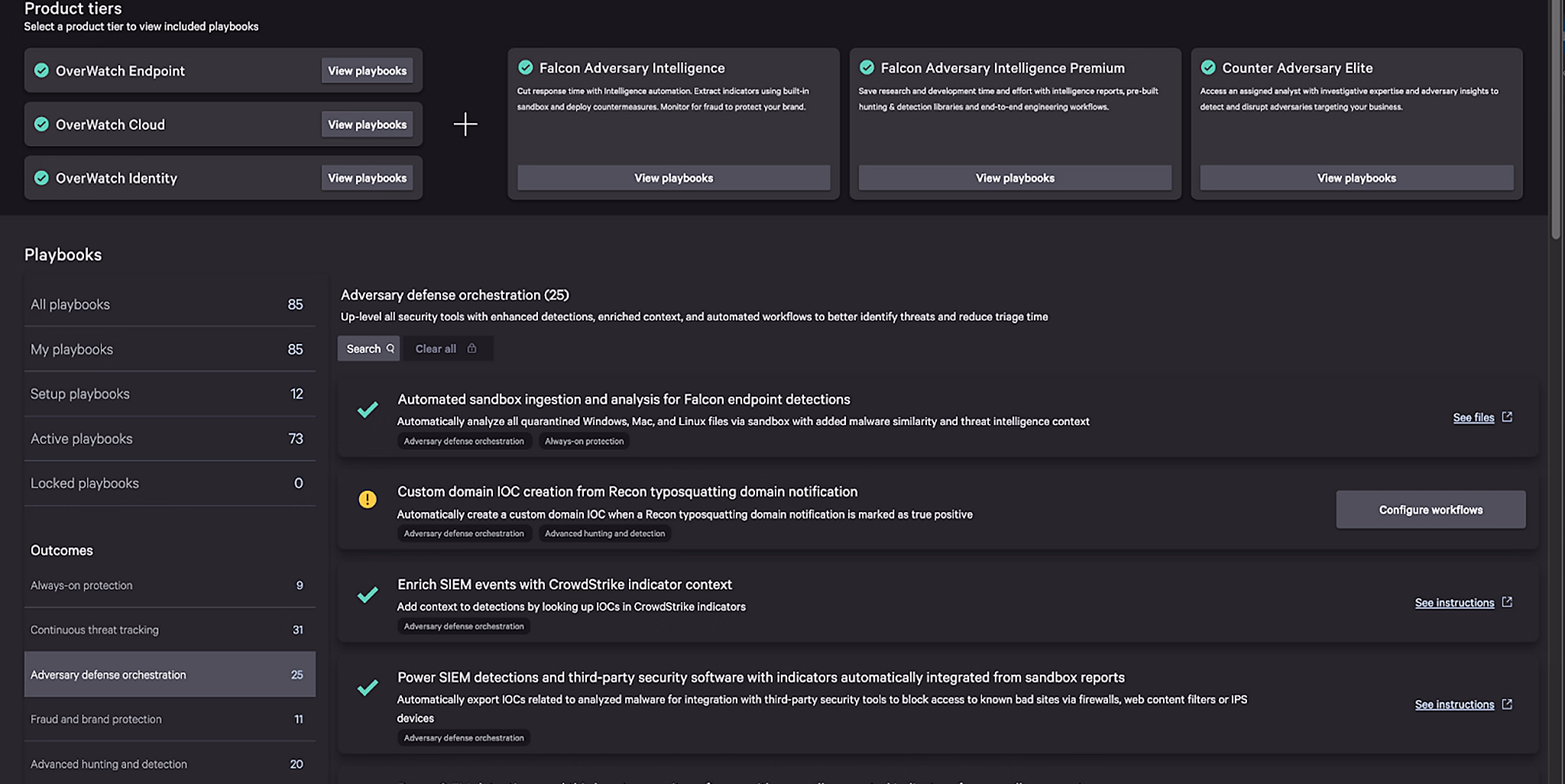Screen dimensions: 1565x784
Task: Click the vertical page scrollbar
Action: [x=1557, y=122]
